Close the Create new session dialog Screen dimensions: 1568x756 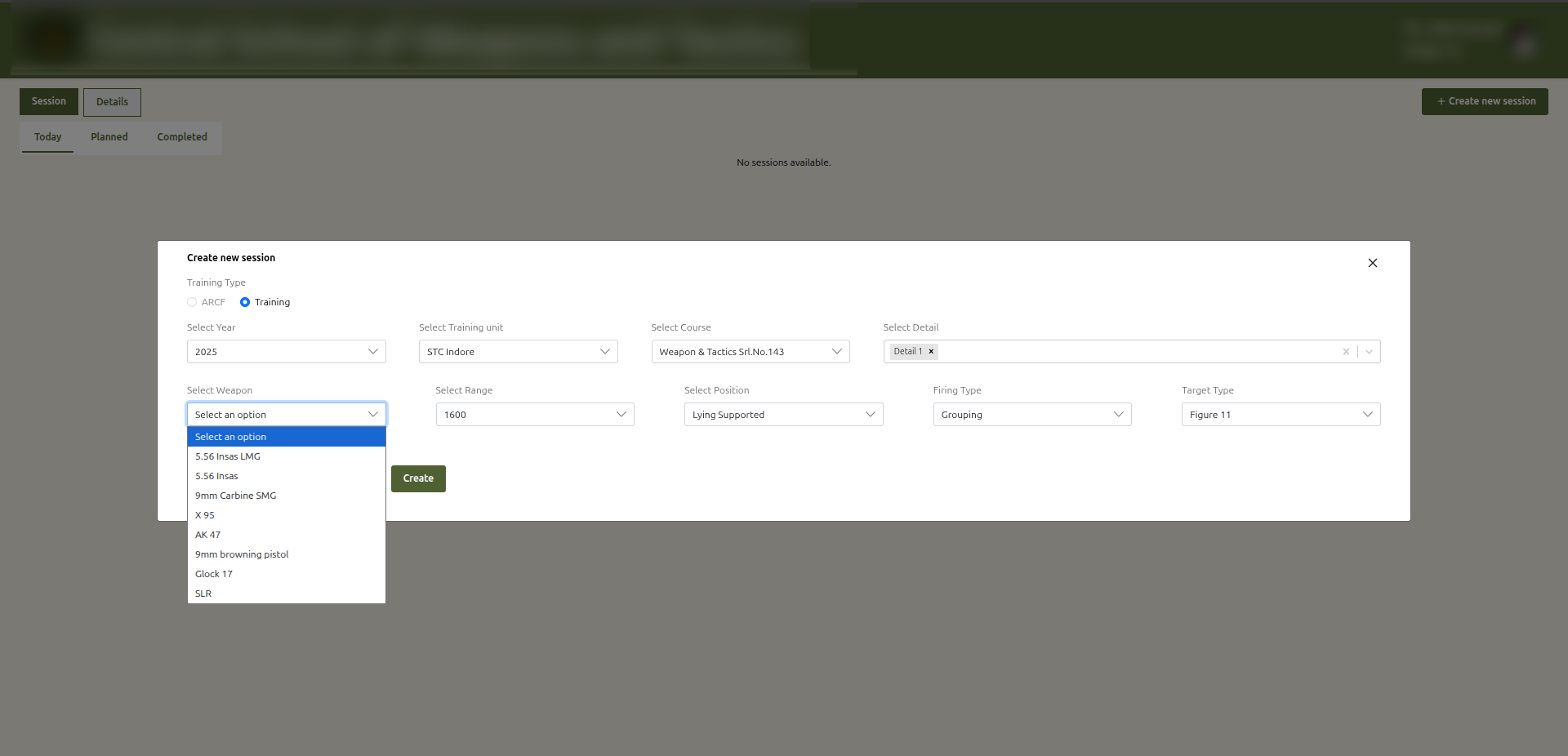click(x=1372, y=263)
